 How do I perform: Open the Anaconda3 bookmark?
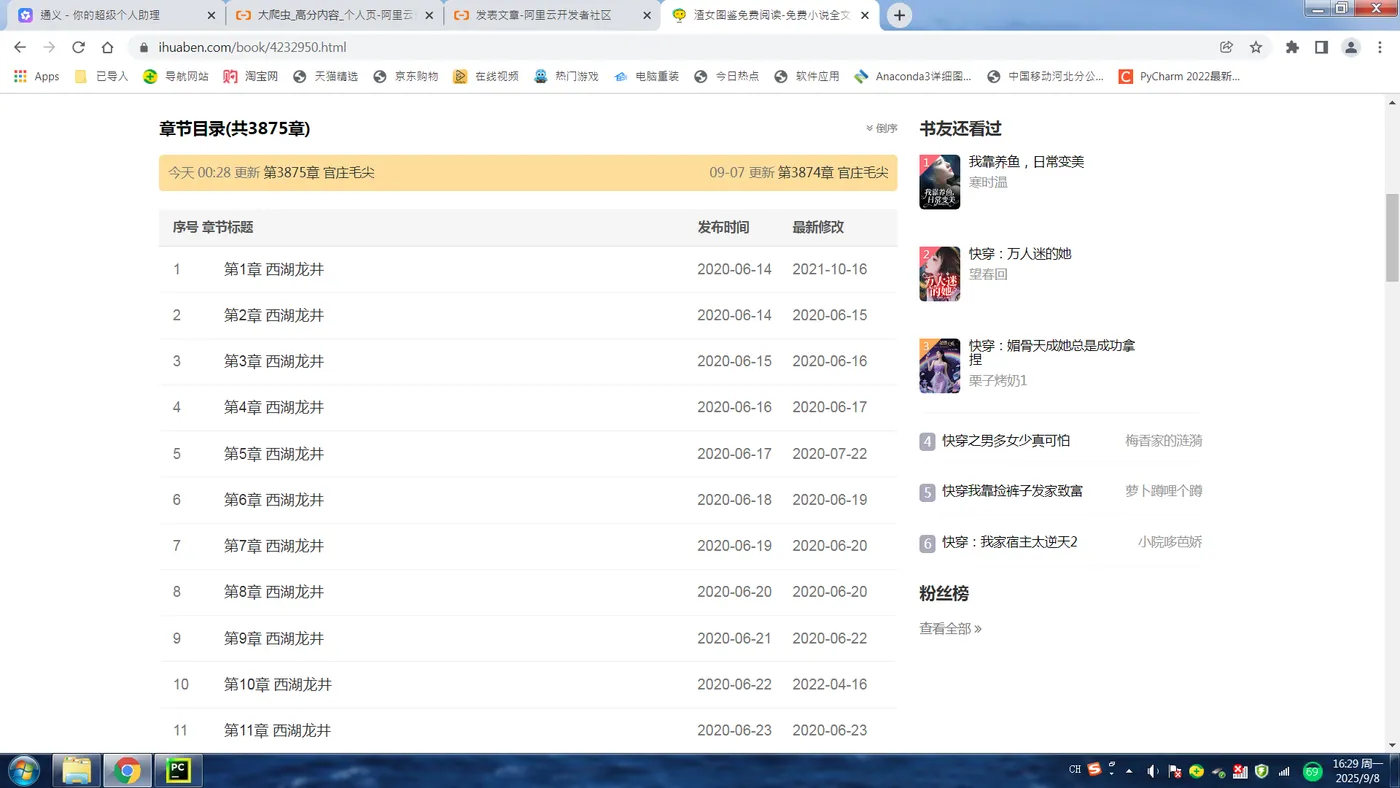pos(913,76)
